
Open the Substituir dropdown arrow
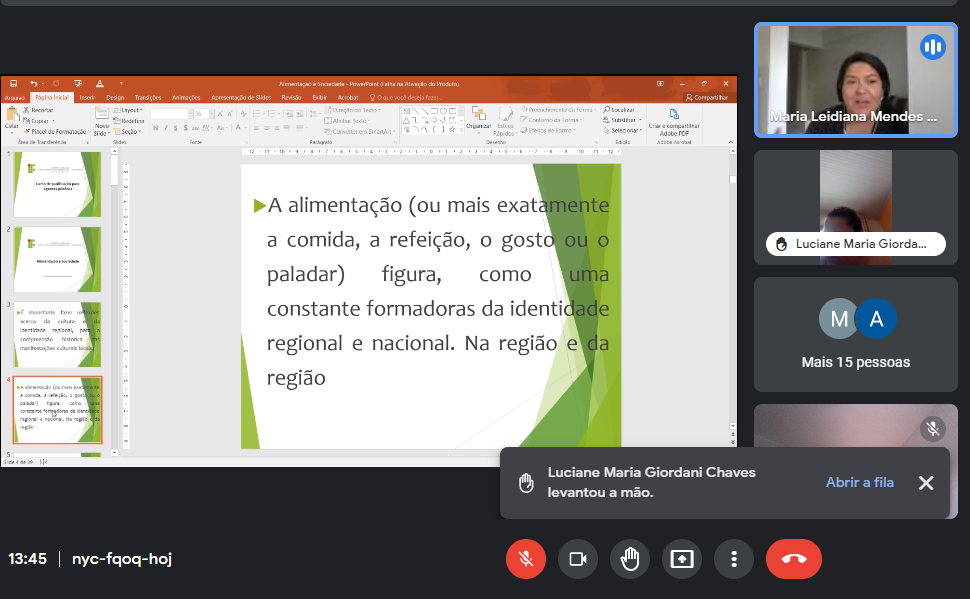pos(639,120)
